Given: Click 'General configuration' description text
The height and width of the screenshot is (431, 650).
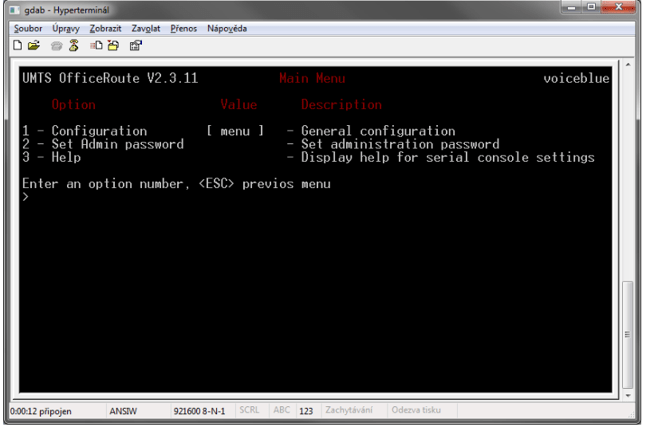Looking at the screenshot, I should point(378,131).
